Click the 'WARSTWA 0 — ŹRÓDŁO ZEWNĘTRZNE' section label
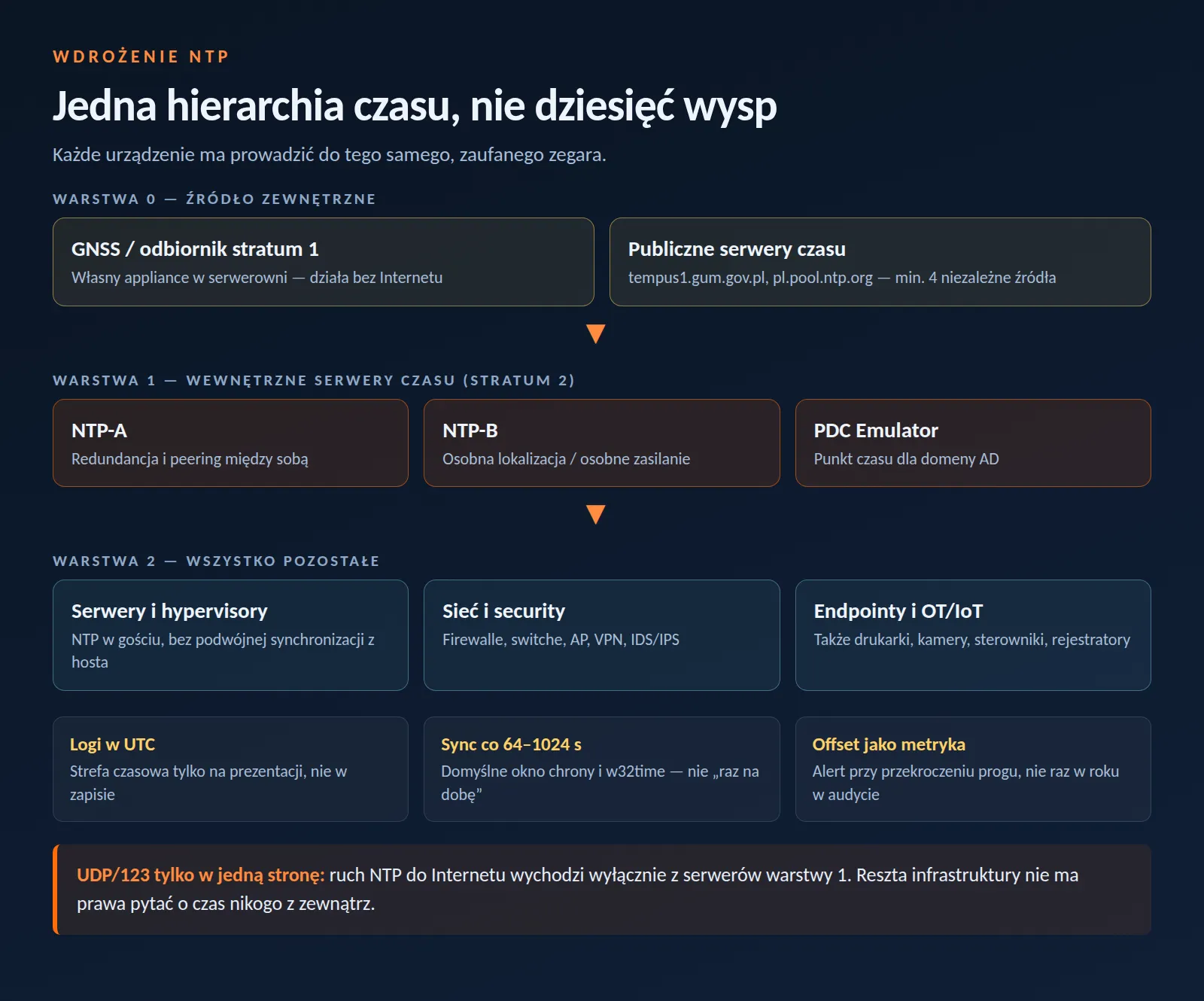The height and width of the screenshot is (1001, 1204). point(214,199)
